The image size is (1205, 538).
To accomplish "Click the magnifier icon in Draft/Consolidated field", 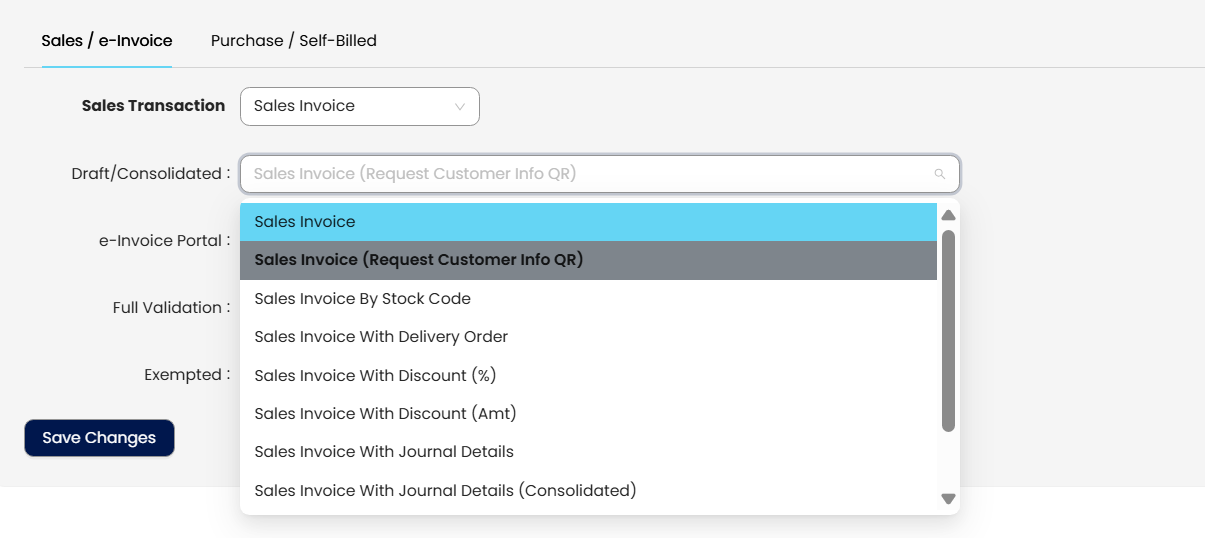I will pos(939,174).
